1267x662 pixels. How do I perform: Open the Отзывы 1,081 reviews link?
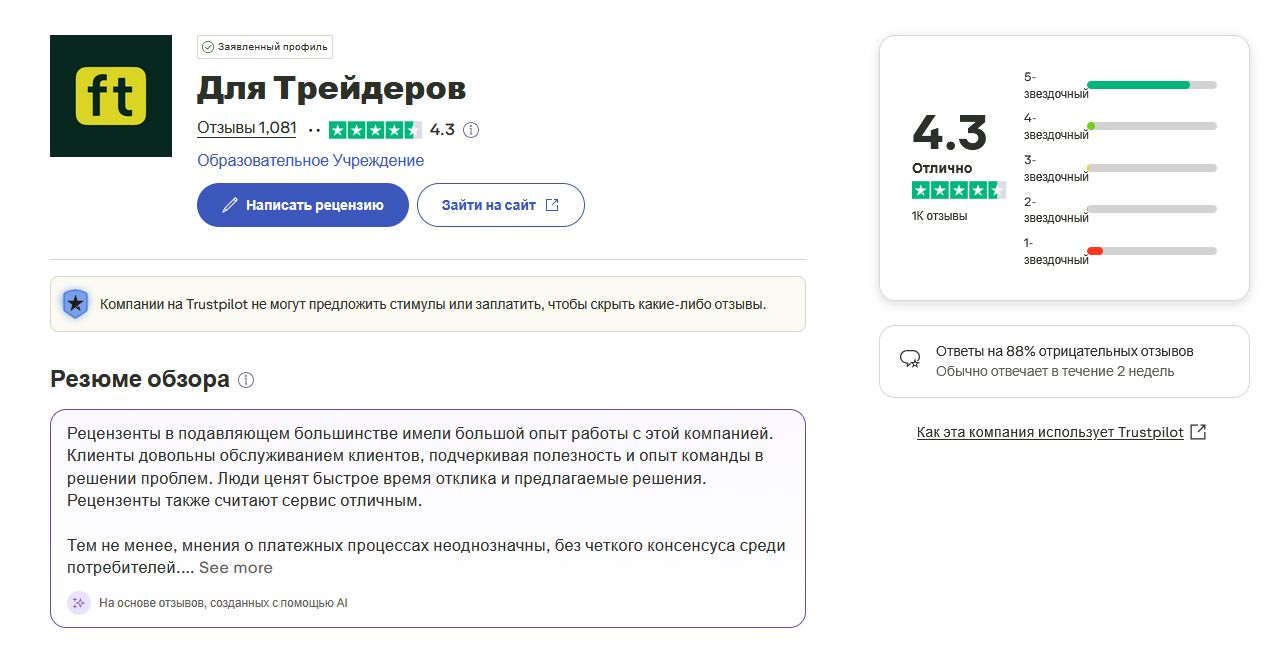pyautogui.click(x=247, y=128)
